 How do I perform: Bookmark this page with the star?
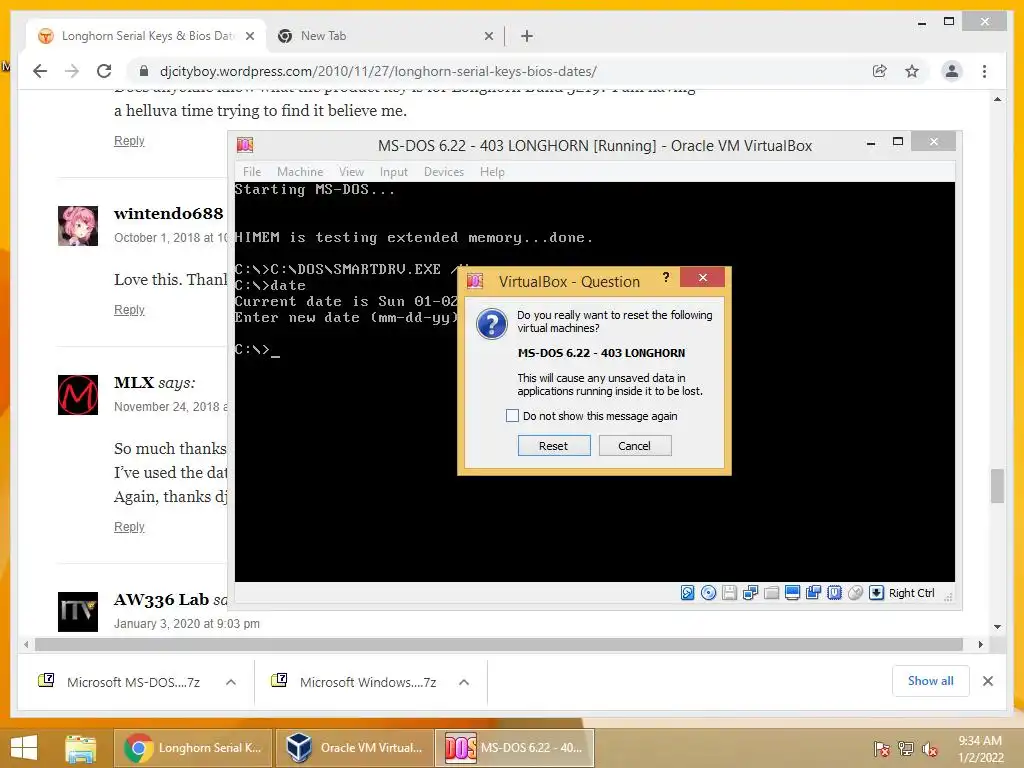[x=912, y=71]
